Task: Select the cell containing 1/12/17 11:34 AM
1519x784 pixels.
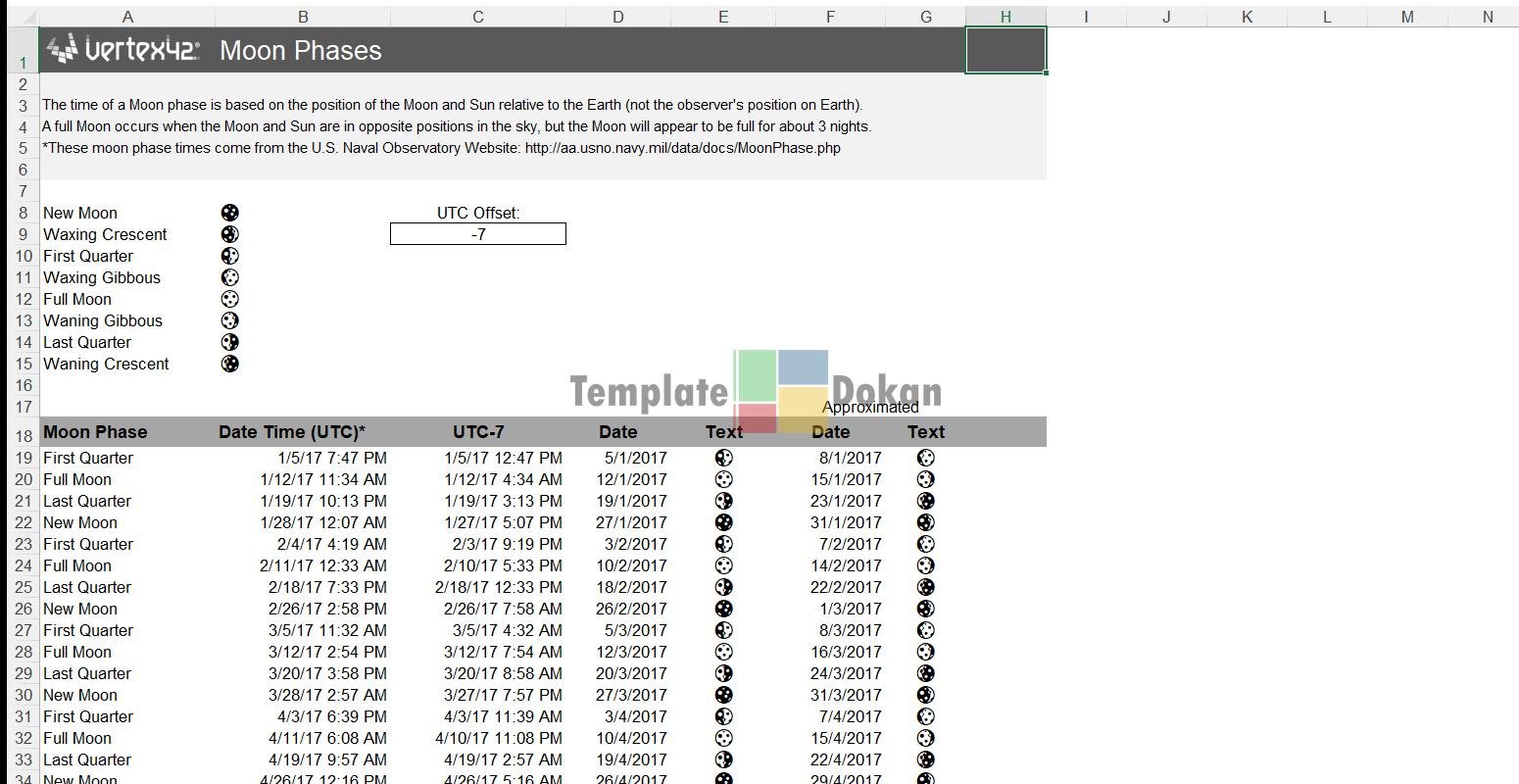Action: 322,479
